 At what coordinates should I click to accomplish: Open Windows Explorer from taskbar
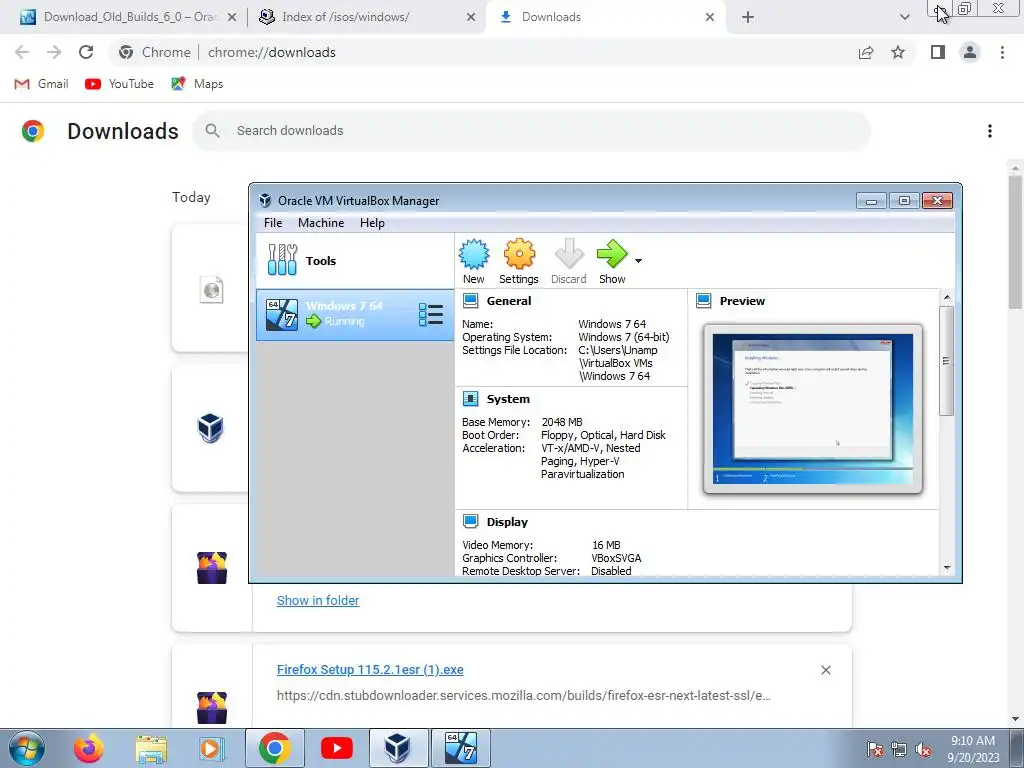(152, 748)
